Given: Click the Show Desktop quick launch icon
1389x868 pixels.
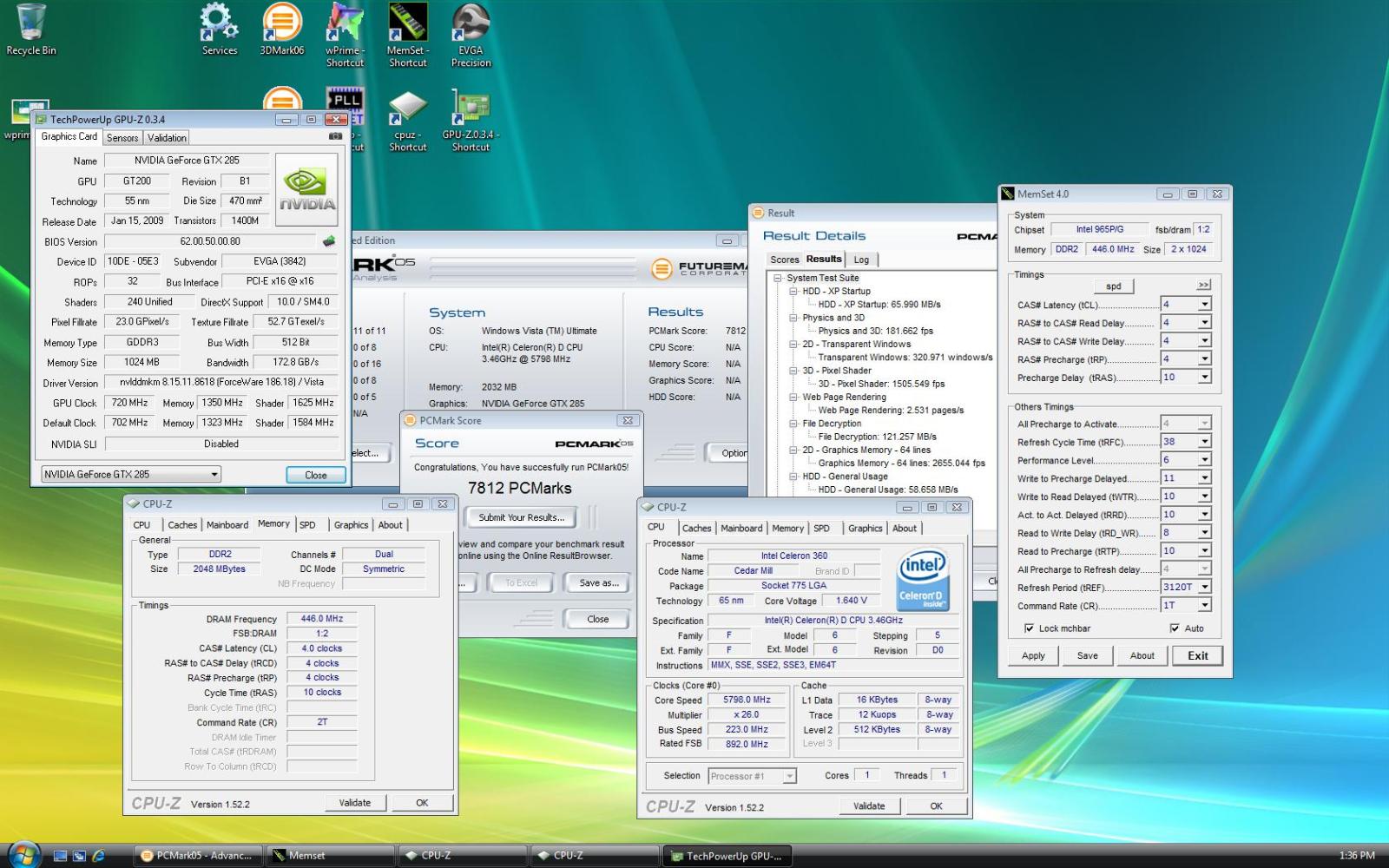Looking at the screenshot, I should point(60,856).
